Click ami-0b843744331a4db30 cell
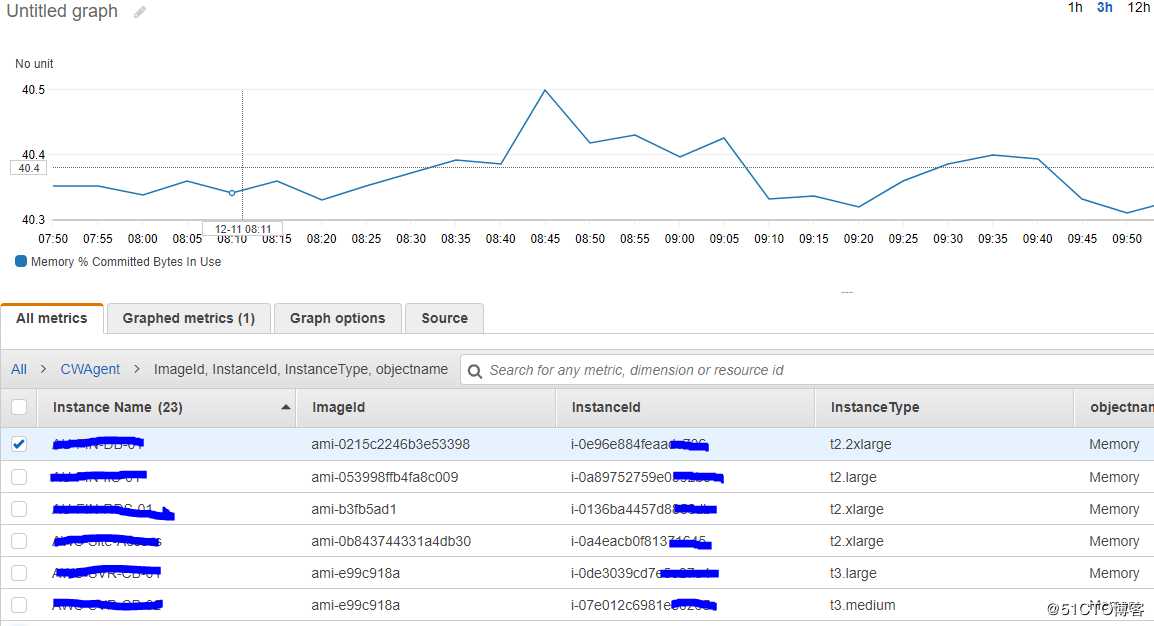1154x626 pixels. (x=391, y=541)
